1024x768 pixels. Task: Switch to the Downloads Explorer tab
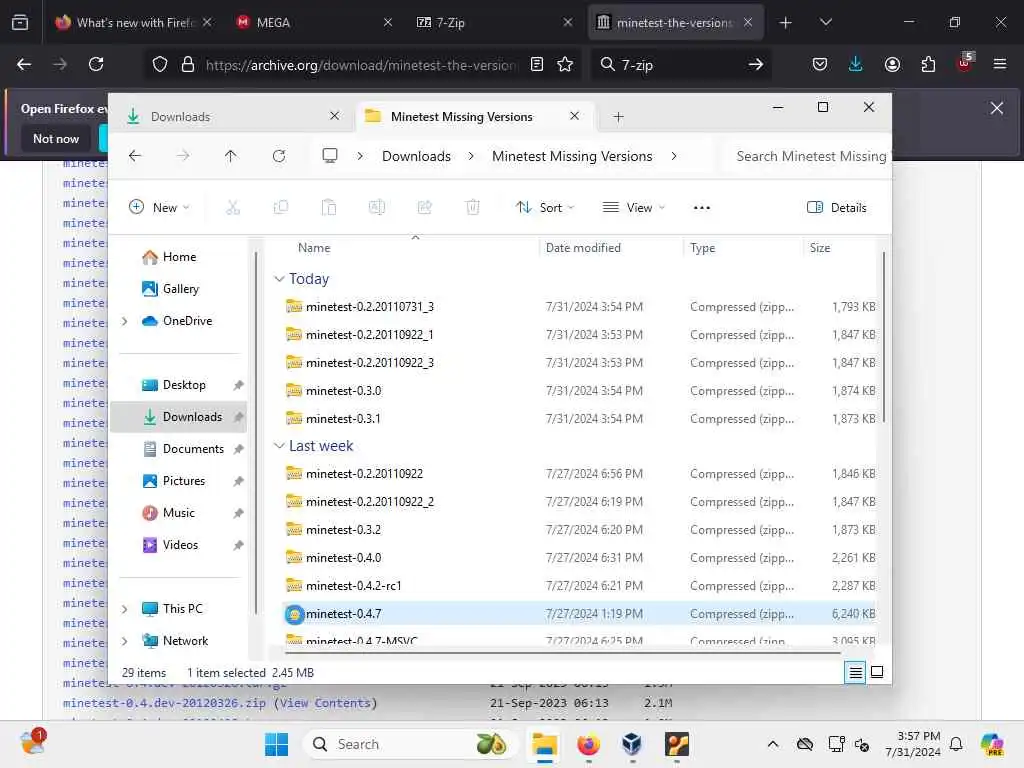pos(233,116)
